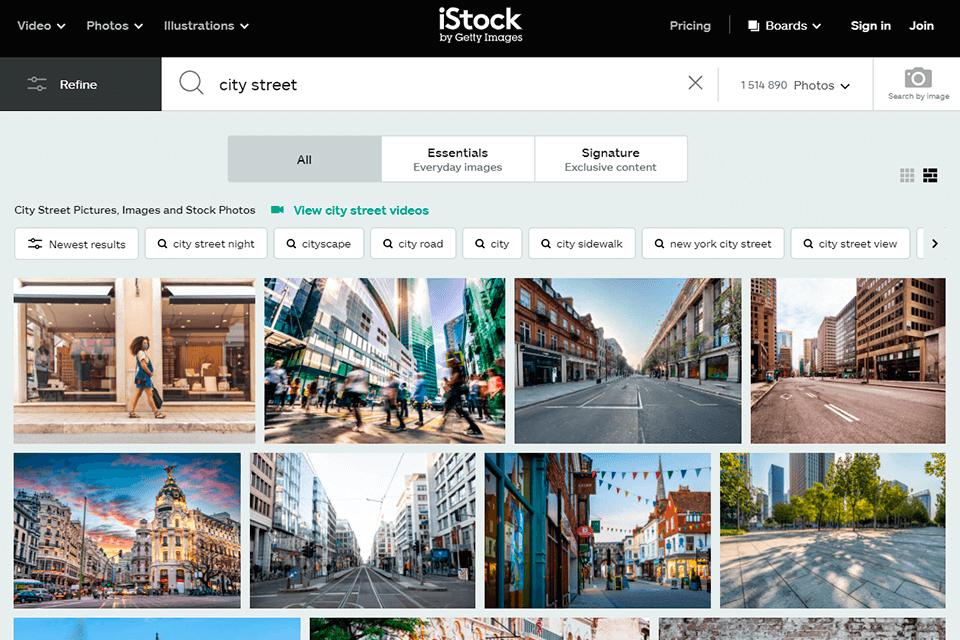Viewport: 960px width, 640px height.
Task: Open the Pricing page
Action: [690, 26]
